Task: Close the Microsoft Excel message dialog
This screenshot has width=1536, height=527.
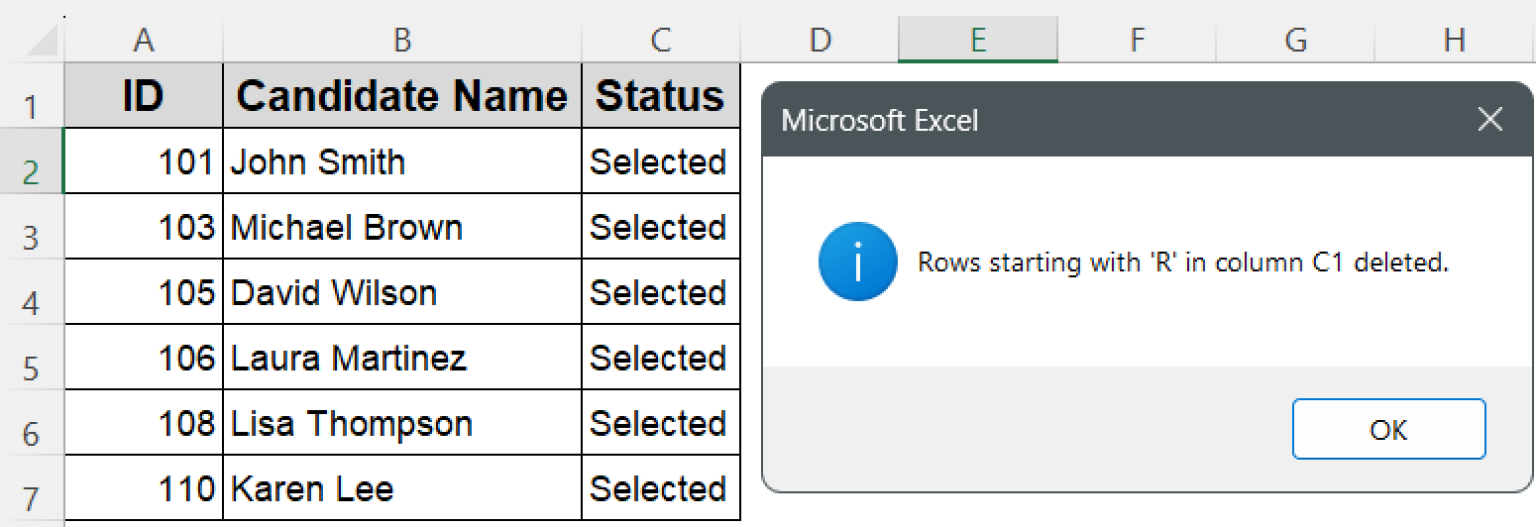Action: tap(1489, 120)
